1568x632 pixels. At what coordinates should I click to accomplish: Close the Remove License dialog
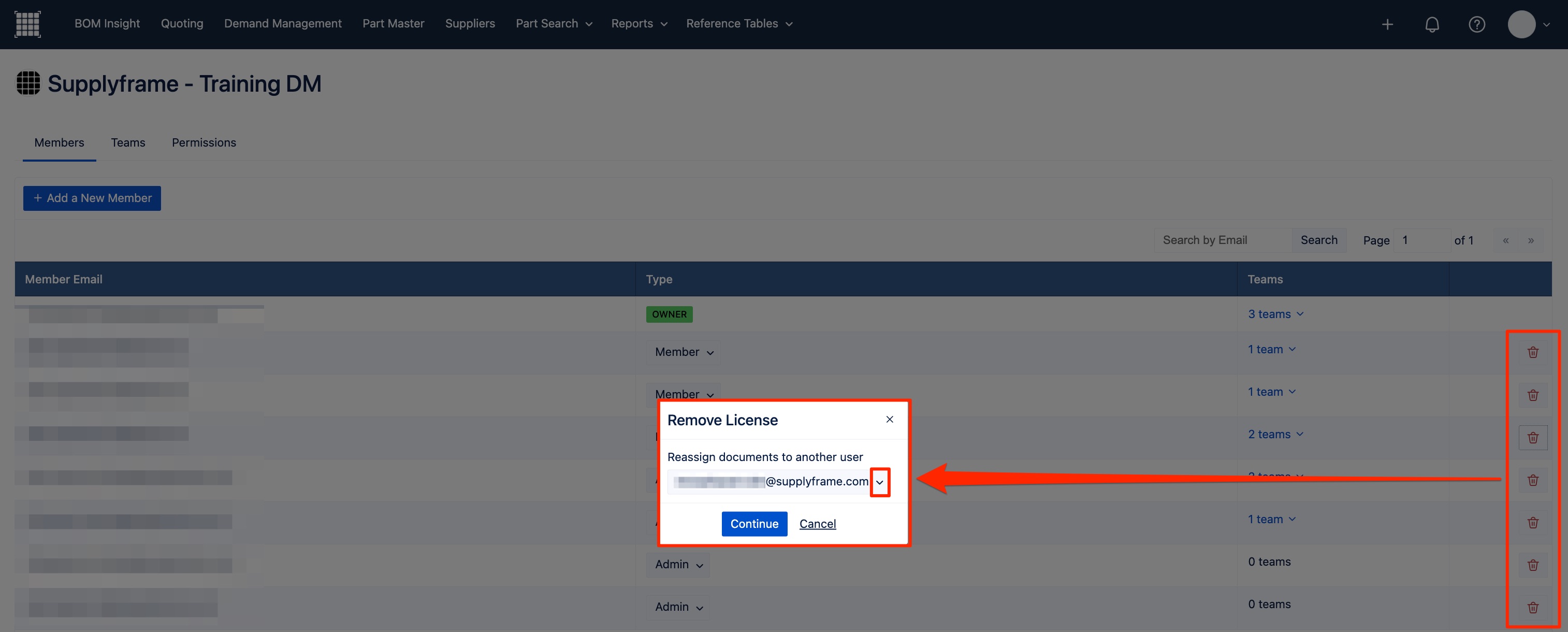[889, 420]
